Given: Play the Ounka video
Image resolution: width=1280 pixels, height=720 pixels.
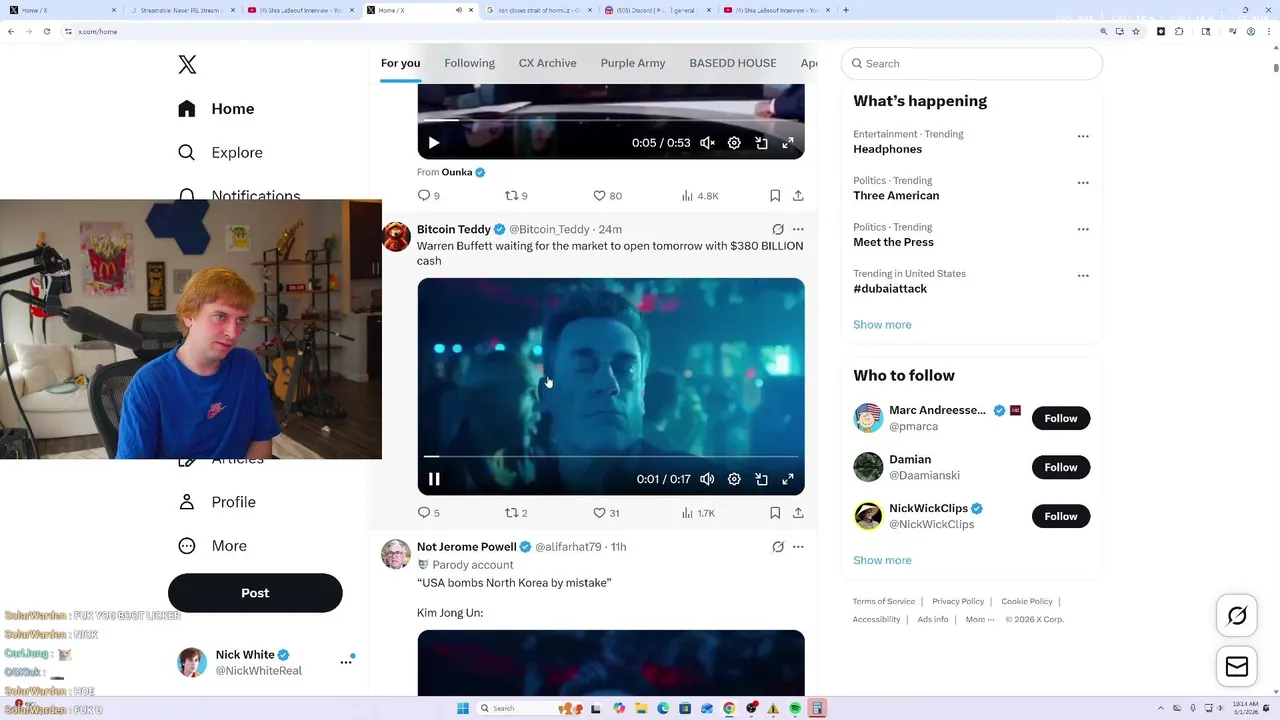Looking at the screenshot, I should point(434,143).
